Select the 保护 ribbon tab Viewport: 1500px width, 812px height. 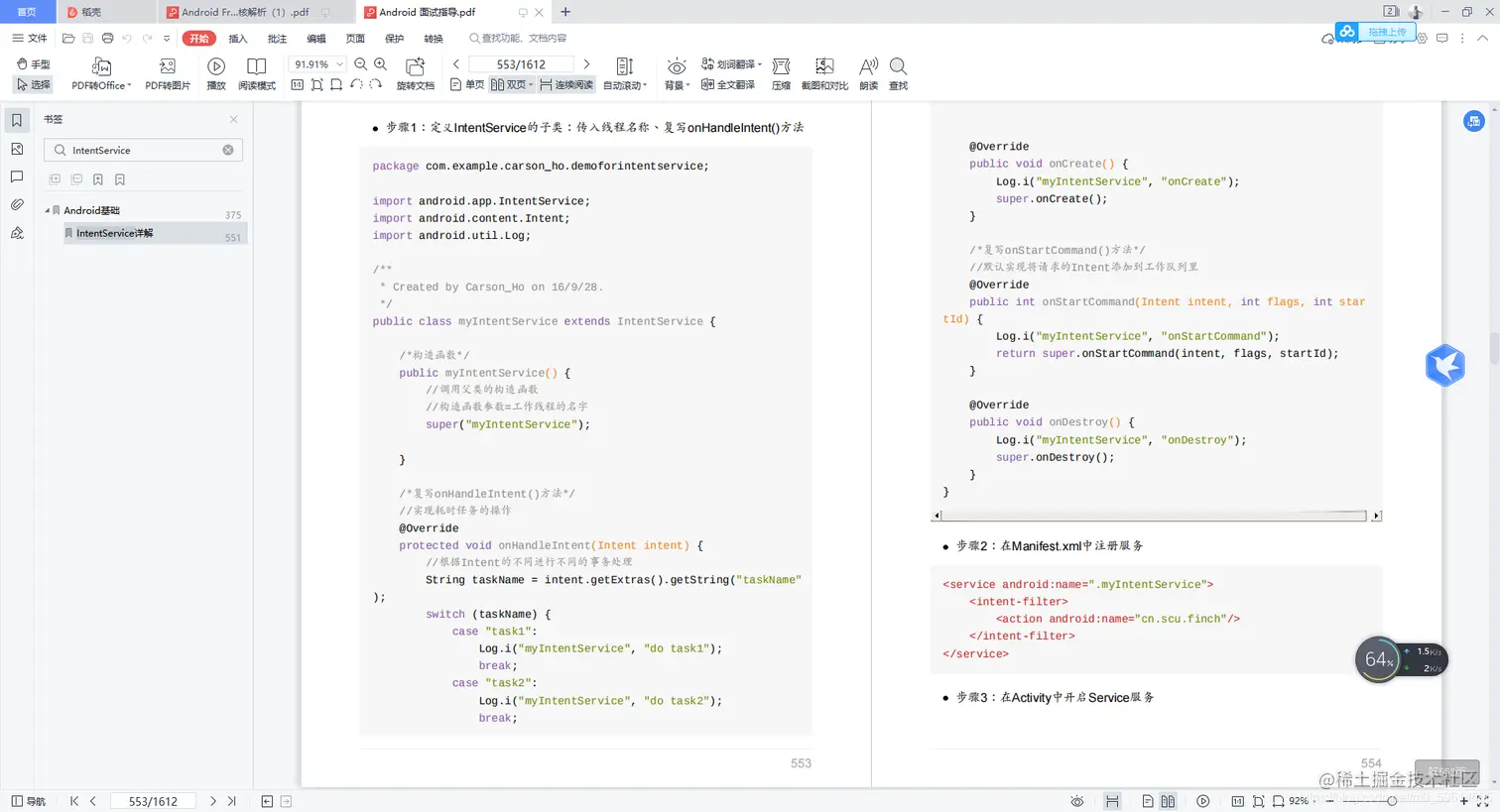click(395, 39)
